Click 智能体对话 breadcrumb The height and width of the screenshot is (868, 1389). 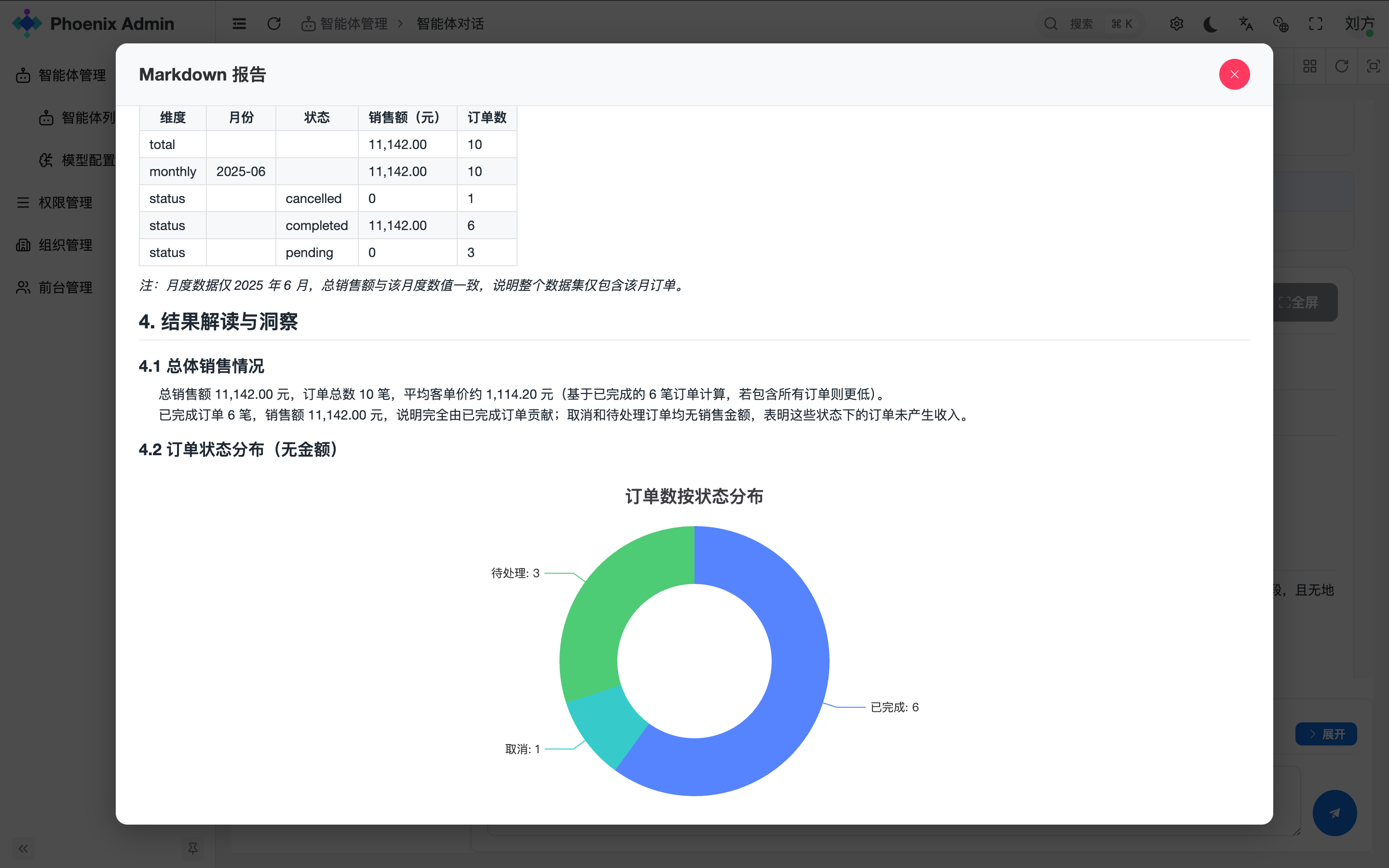click(x=450, y=24)
